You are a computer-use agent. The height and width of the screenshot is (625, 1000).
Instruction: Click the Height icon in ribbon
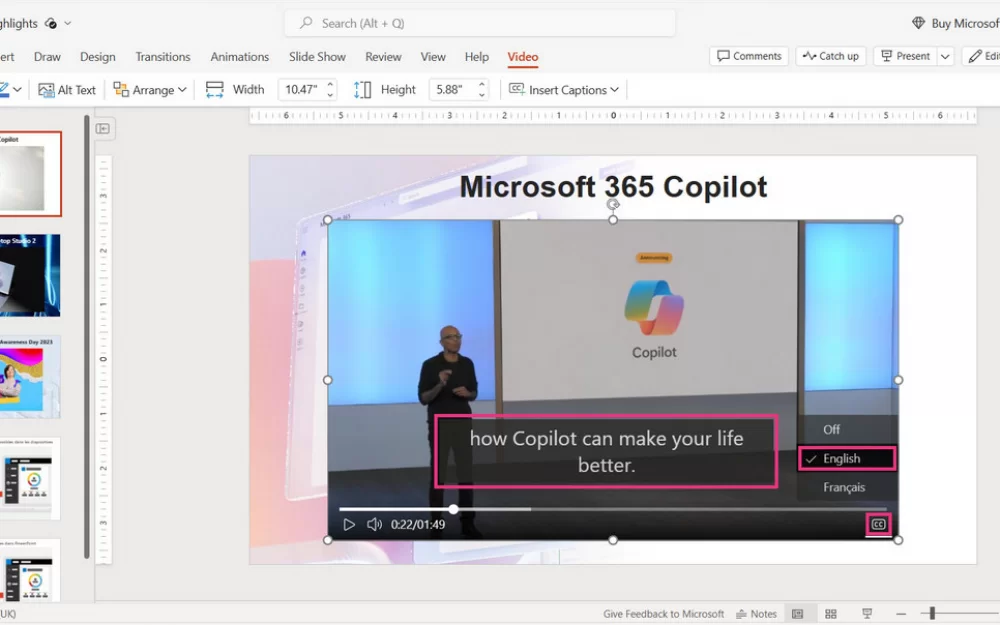pyautogui.click(x=362, y=90)
